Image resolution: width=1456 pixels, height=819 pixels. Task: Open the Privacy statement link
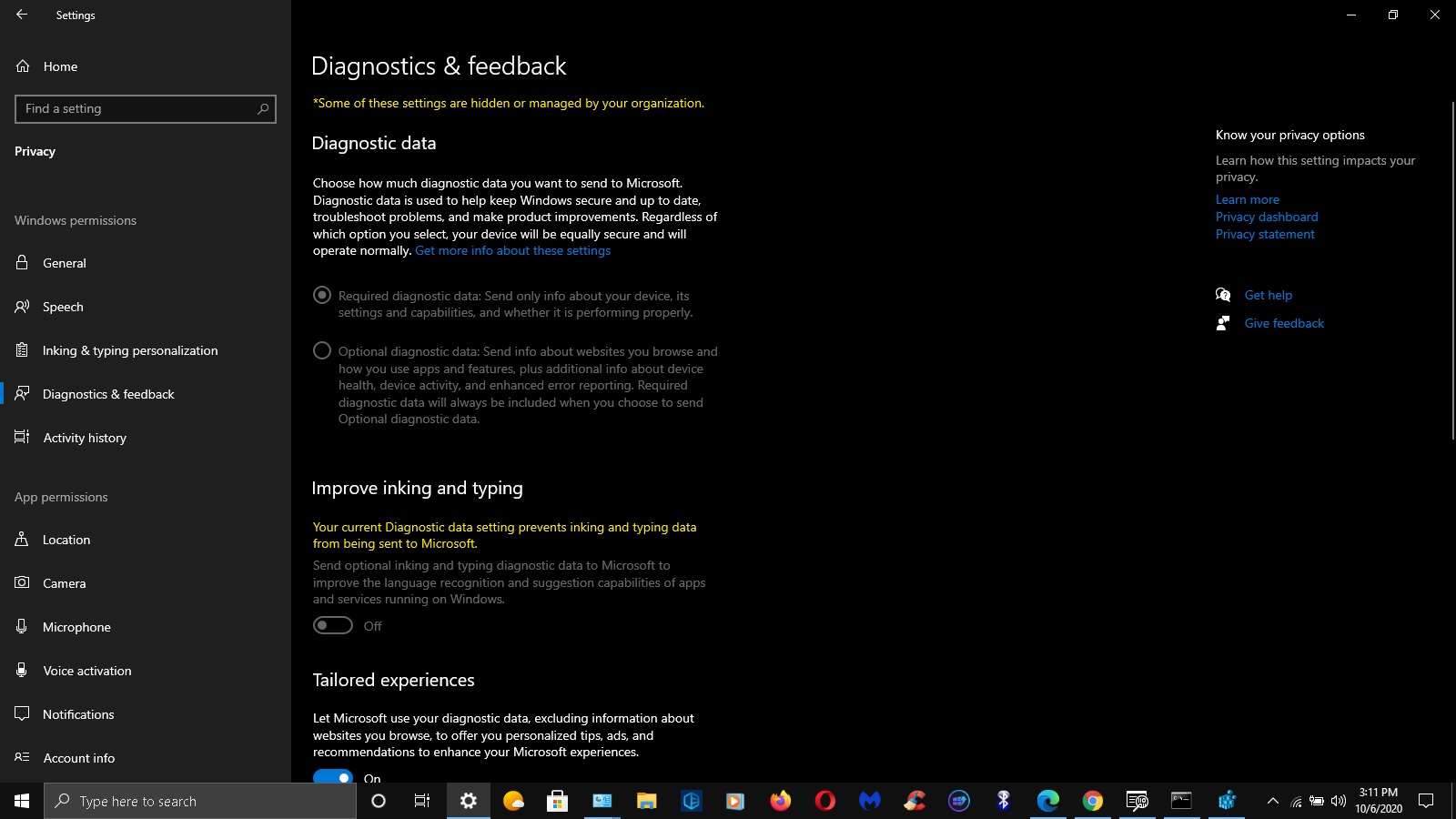pos(1265,234)
